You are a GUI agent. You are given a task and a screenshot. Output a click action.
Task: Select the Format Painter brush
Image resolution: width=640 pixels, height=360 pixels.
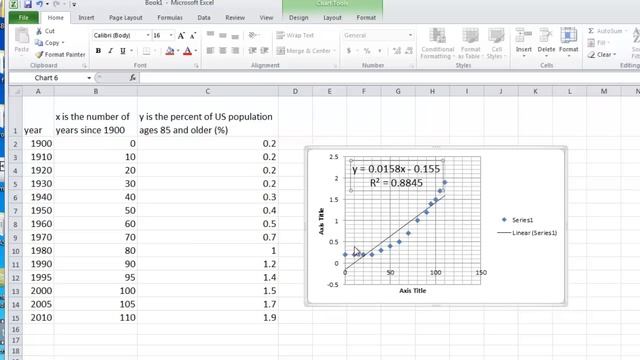60,54
